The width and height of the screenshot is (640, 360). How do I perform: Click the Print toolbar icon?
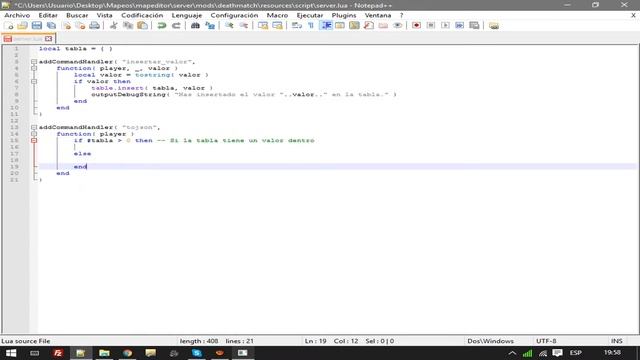tap(95, 26)
